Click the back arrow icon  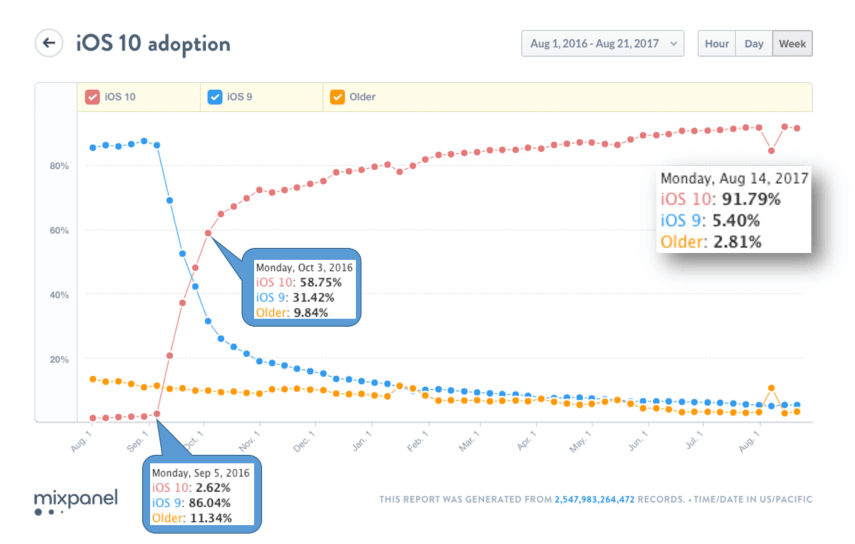click(48, 43)
